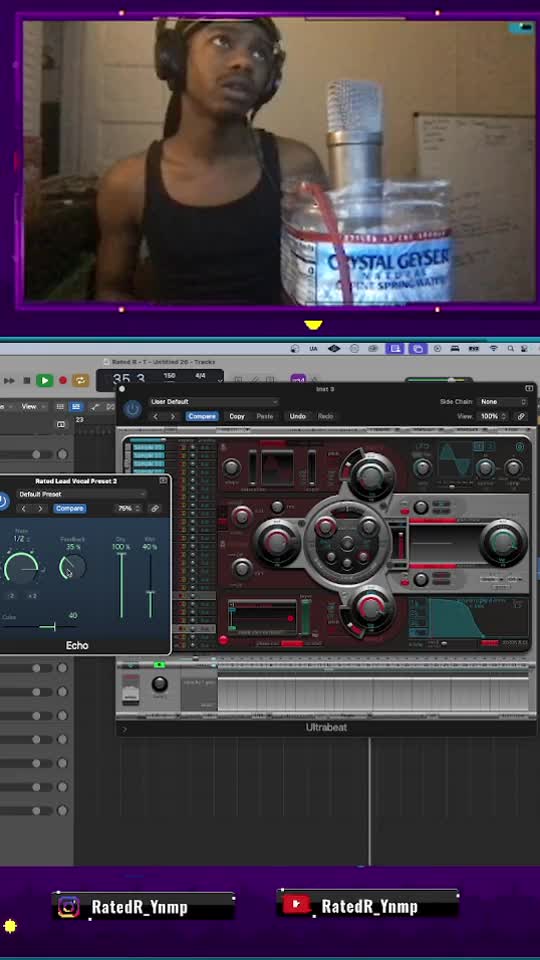The width and height of the screenshot is (540, 960).
Task: Click the link icon in Ultrabeat header
Action: [520, 416]
